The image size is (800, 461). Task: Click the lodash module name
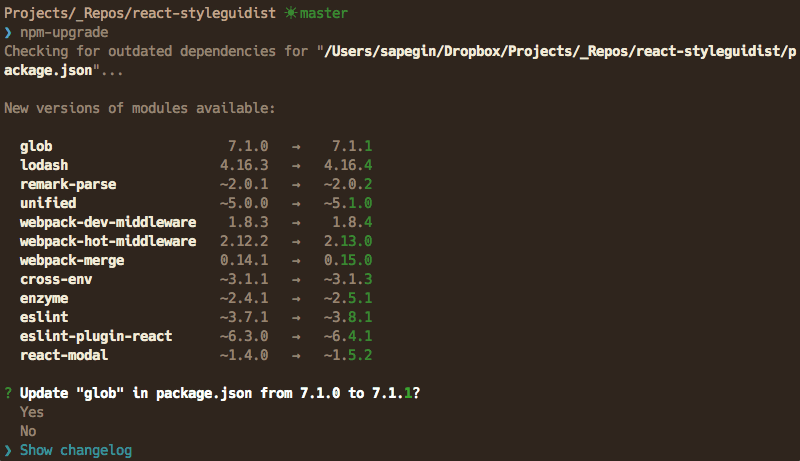[x=44, y=165]
